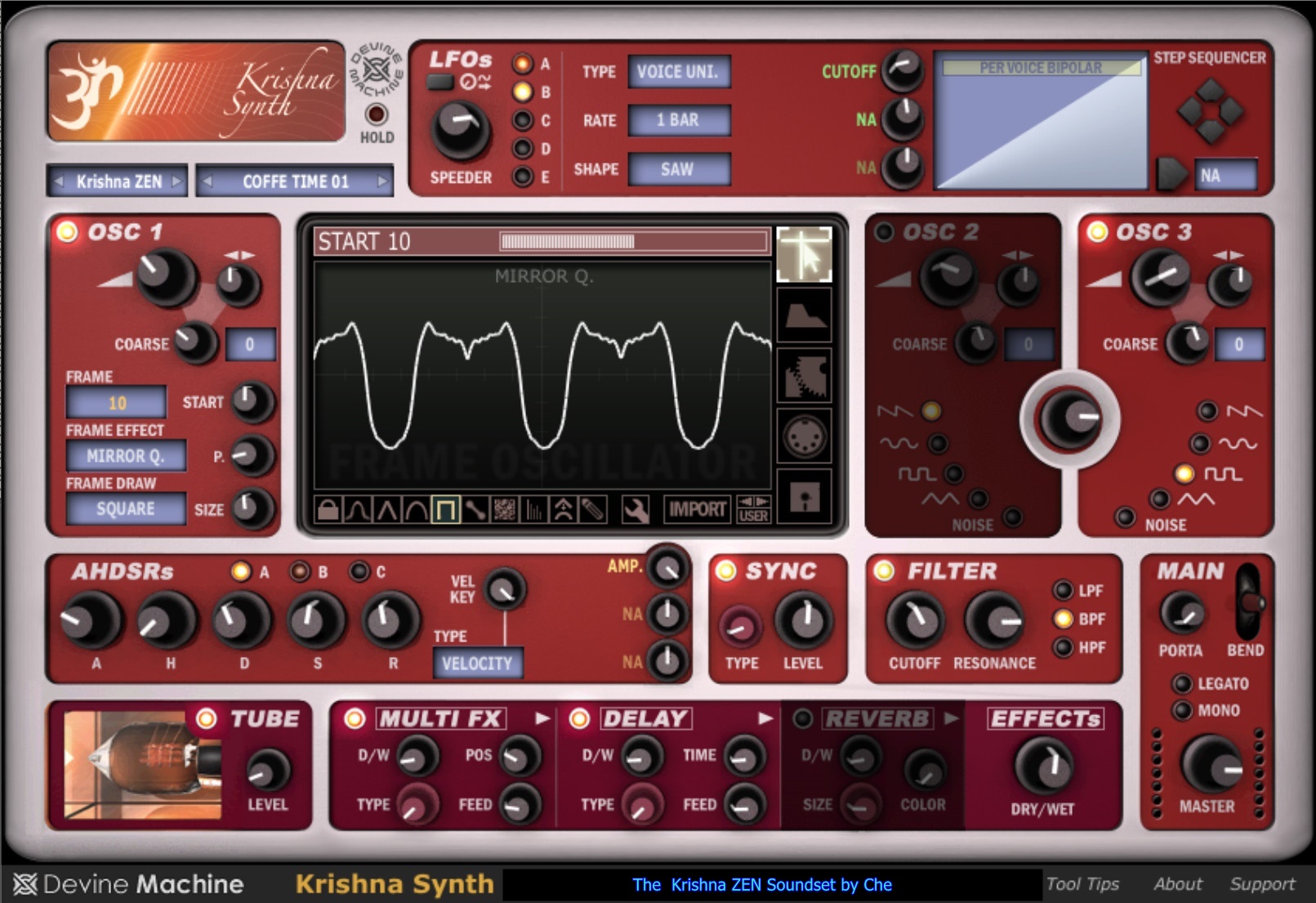The width and height of the screenshot is (1316, 903).
Task: Click the pitch BEND wheel
Action: pos(1250,602)
